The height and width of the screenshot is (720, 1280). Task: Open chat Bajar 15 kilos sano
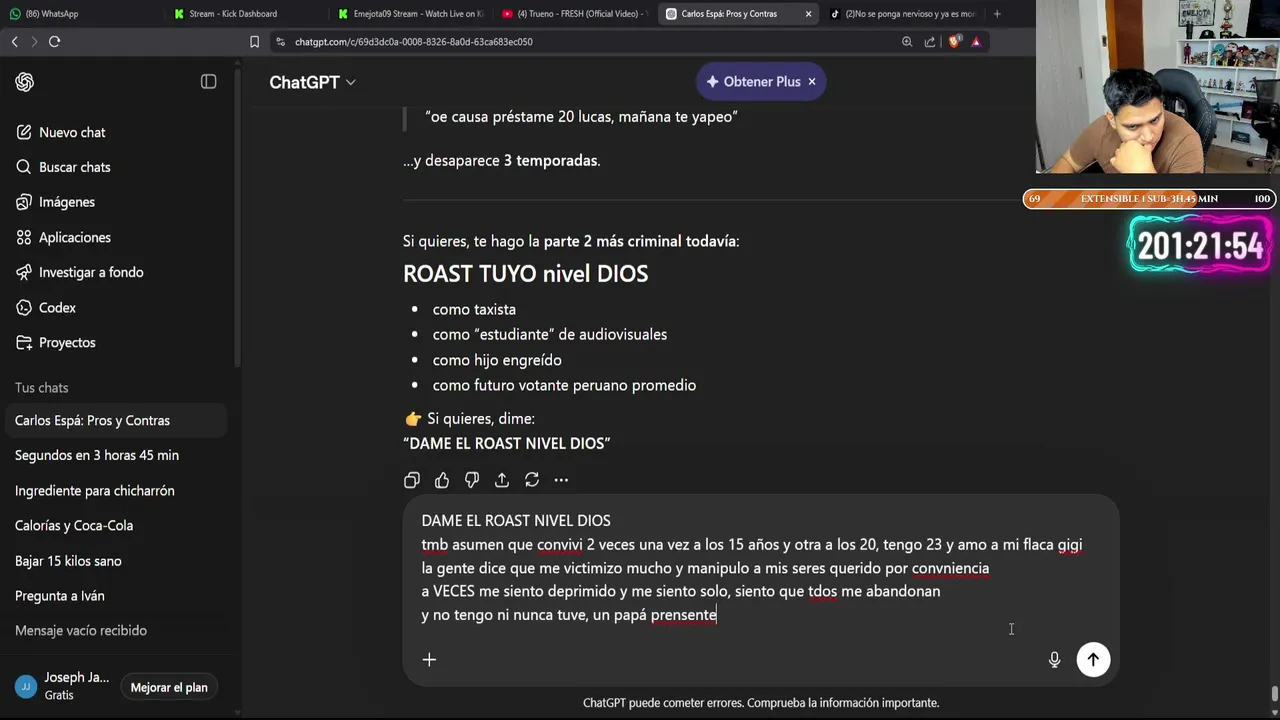[x=115, y=560]
